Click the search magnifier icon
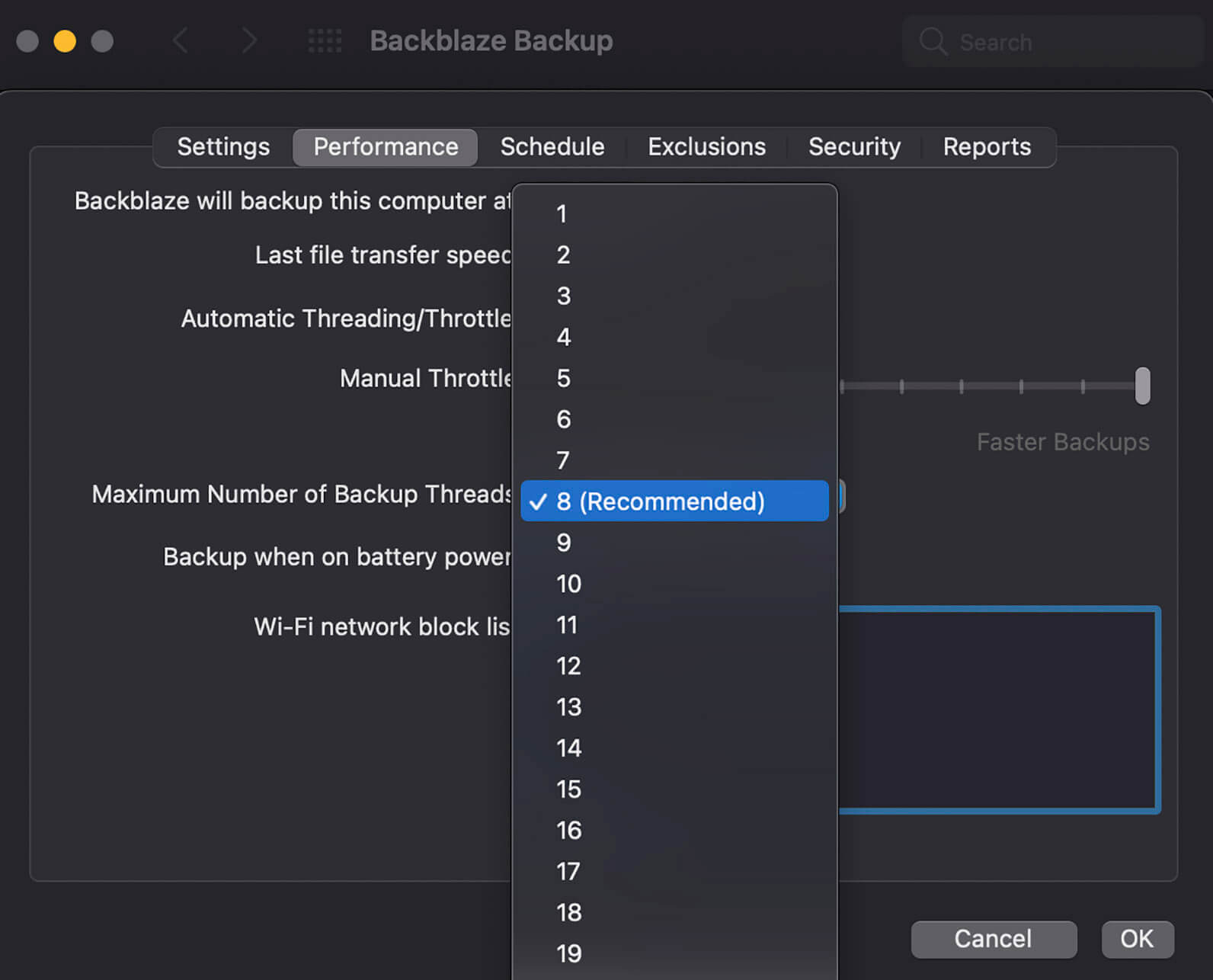This screenshot has height=980, width=1213. (933, 41)
